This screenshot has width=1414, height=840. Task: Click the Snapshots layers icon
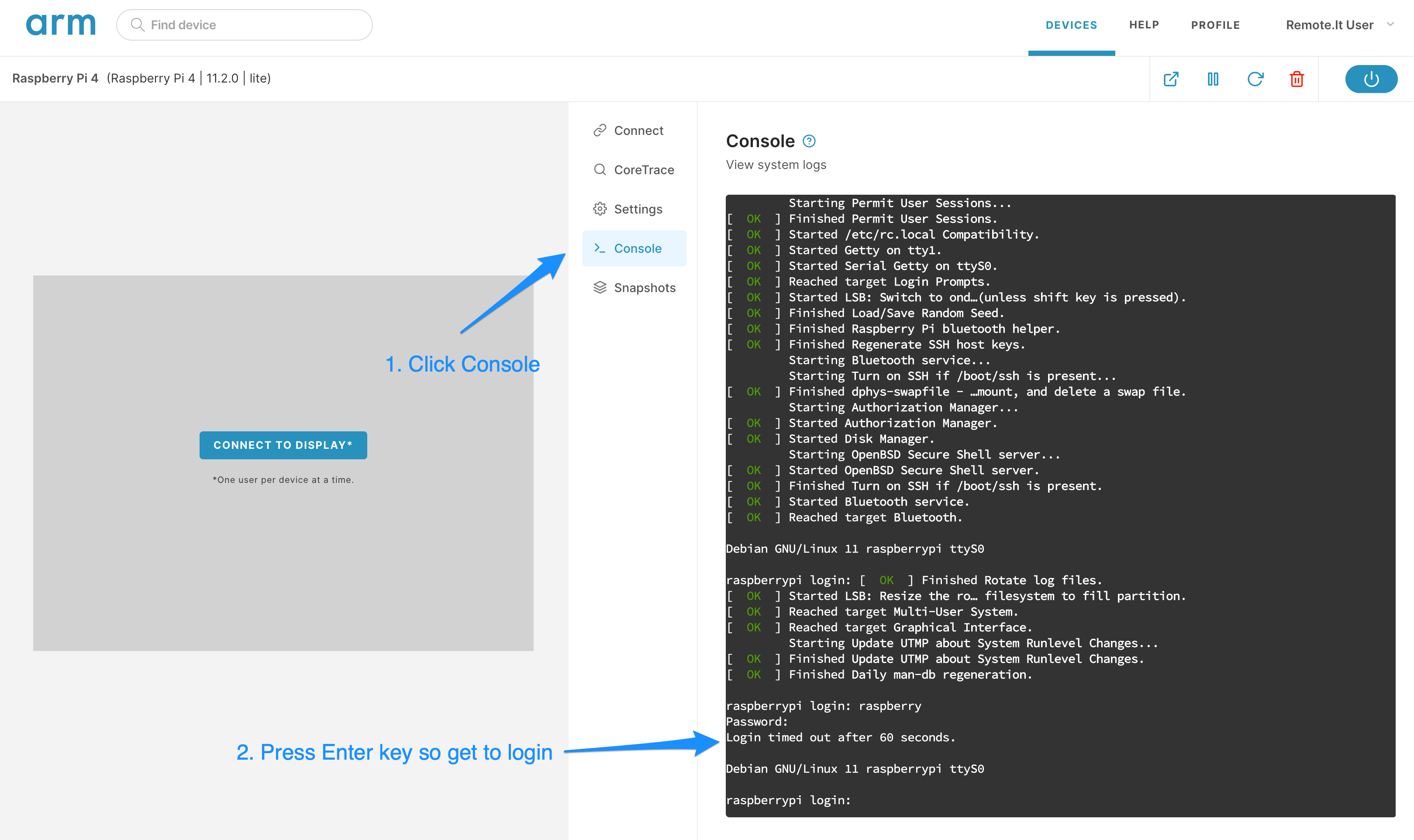click(x=600, y=288)
